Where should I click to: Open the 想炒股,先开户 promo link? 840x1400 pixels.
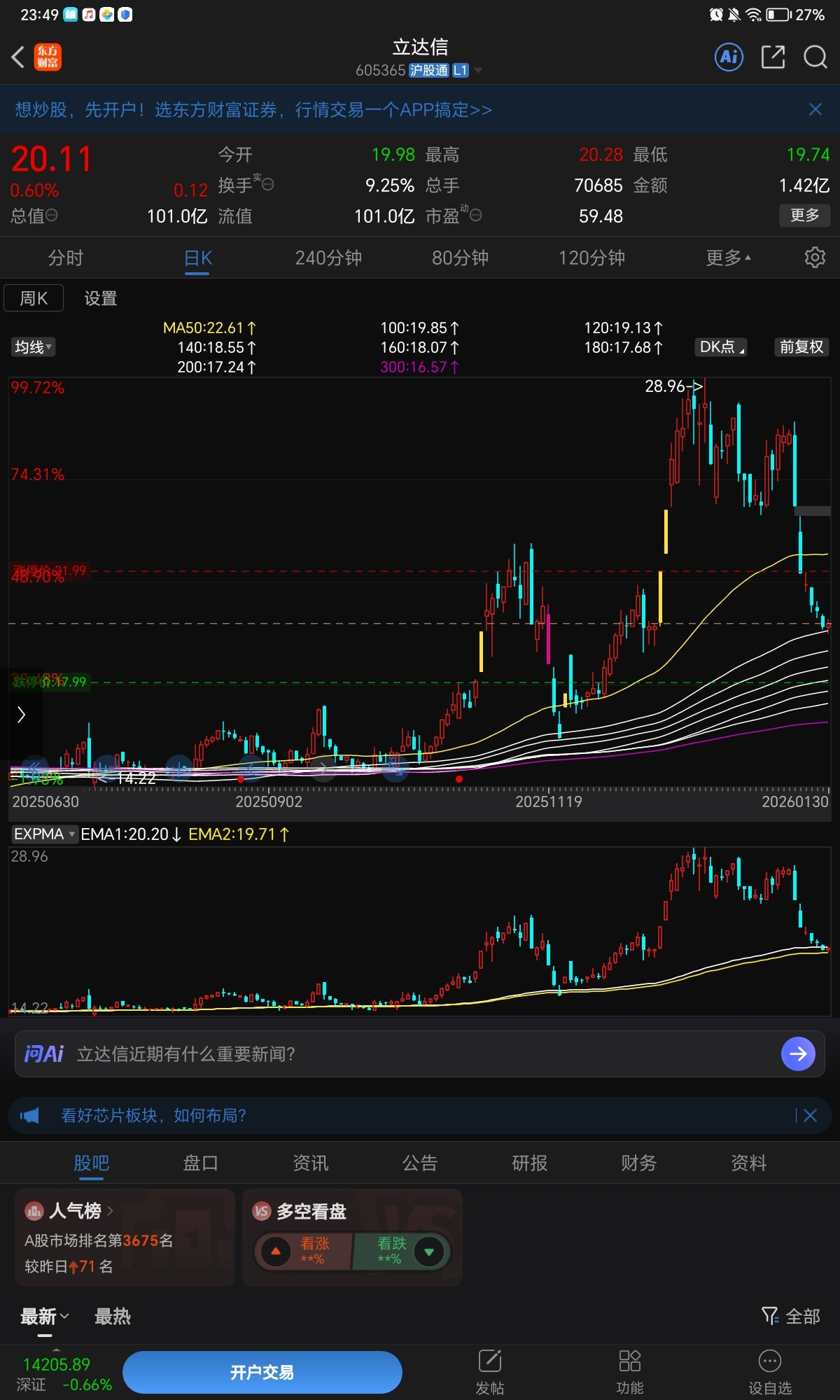[253, 109]
